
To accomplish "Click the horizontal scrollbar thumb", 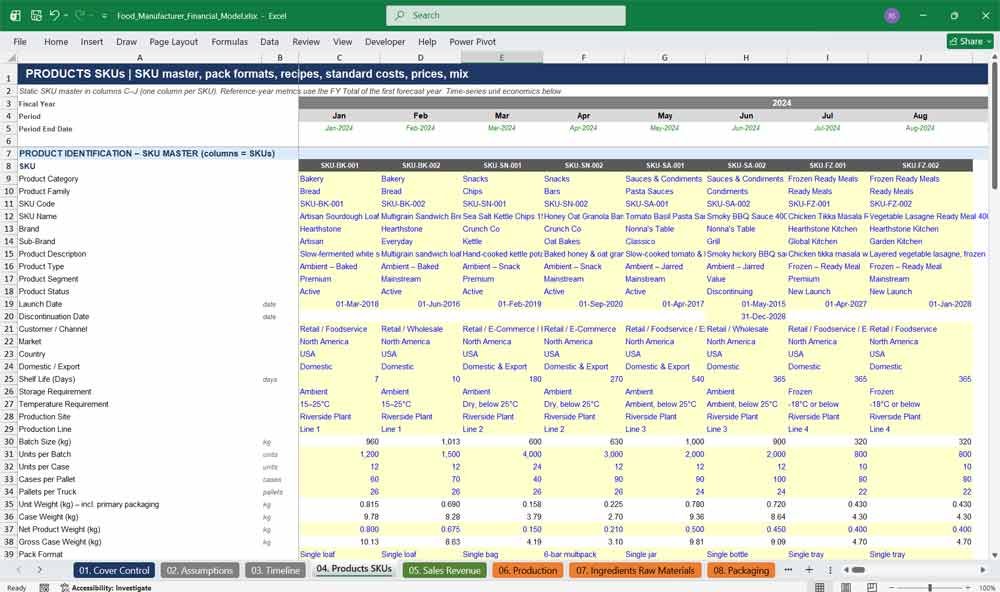I will pyautogui.click(x=858, y=570).
